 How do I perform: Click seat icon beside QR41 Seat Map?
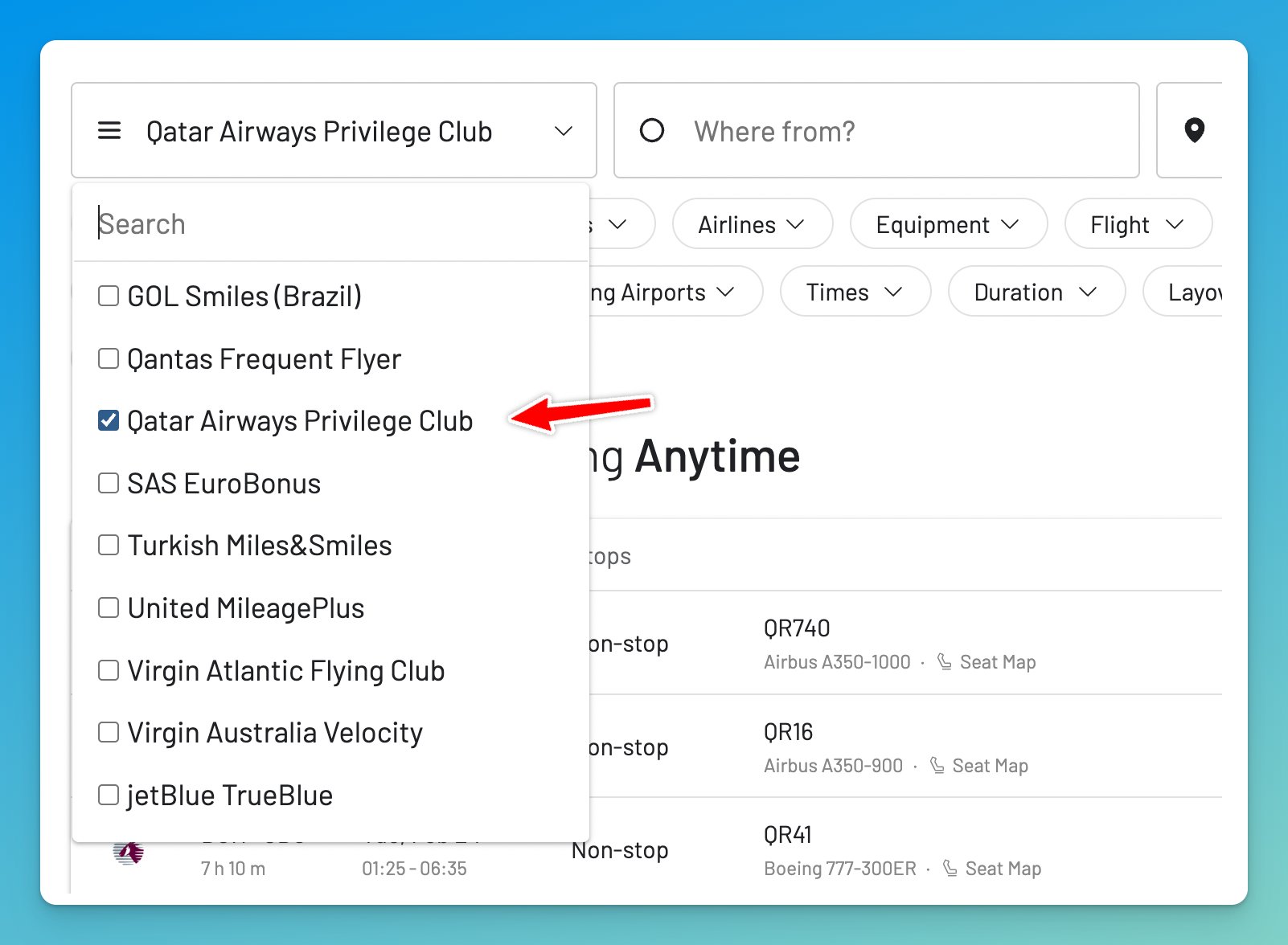(950, 869)
